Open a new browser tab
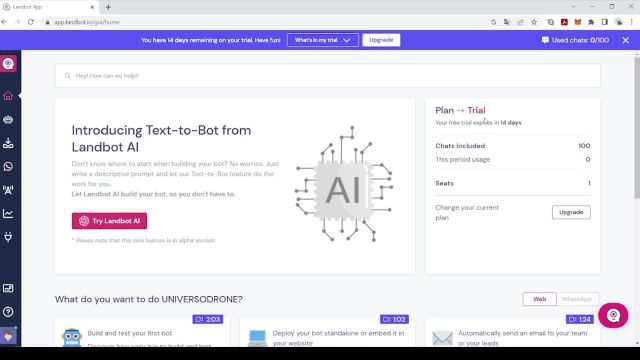640x360 pixels. pos(108,7)
